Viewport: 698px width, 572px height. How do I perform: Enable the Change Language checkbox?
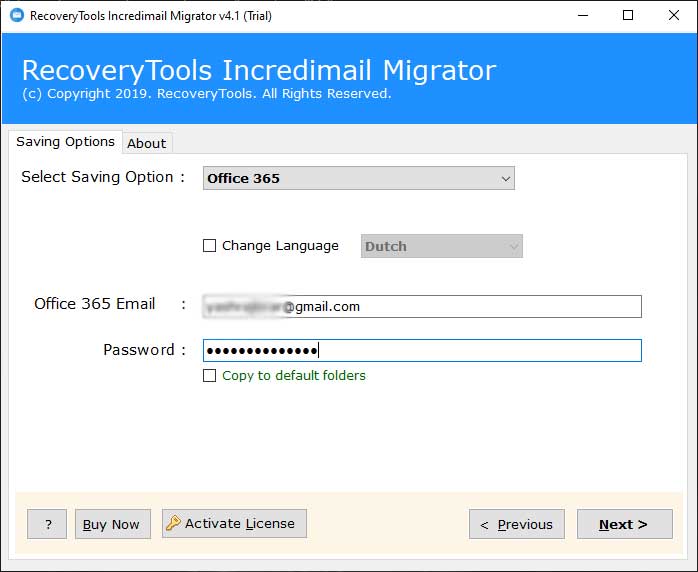pyautogui.click(x=209, y=245)
